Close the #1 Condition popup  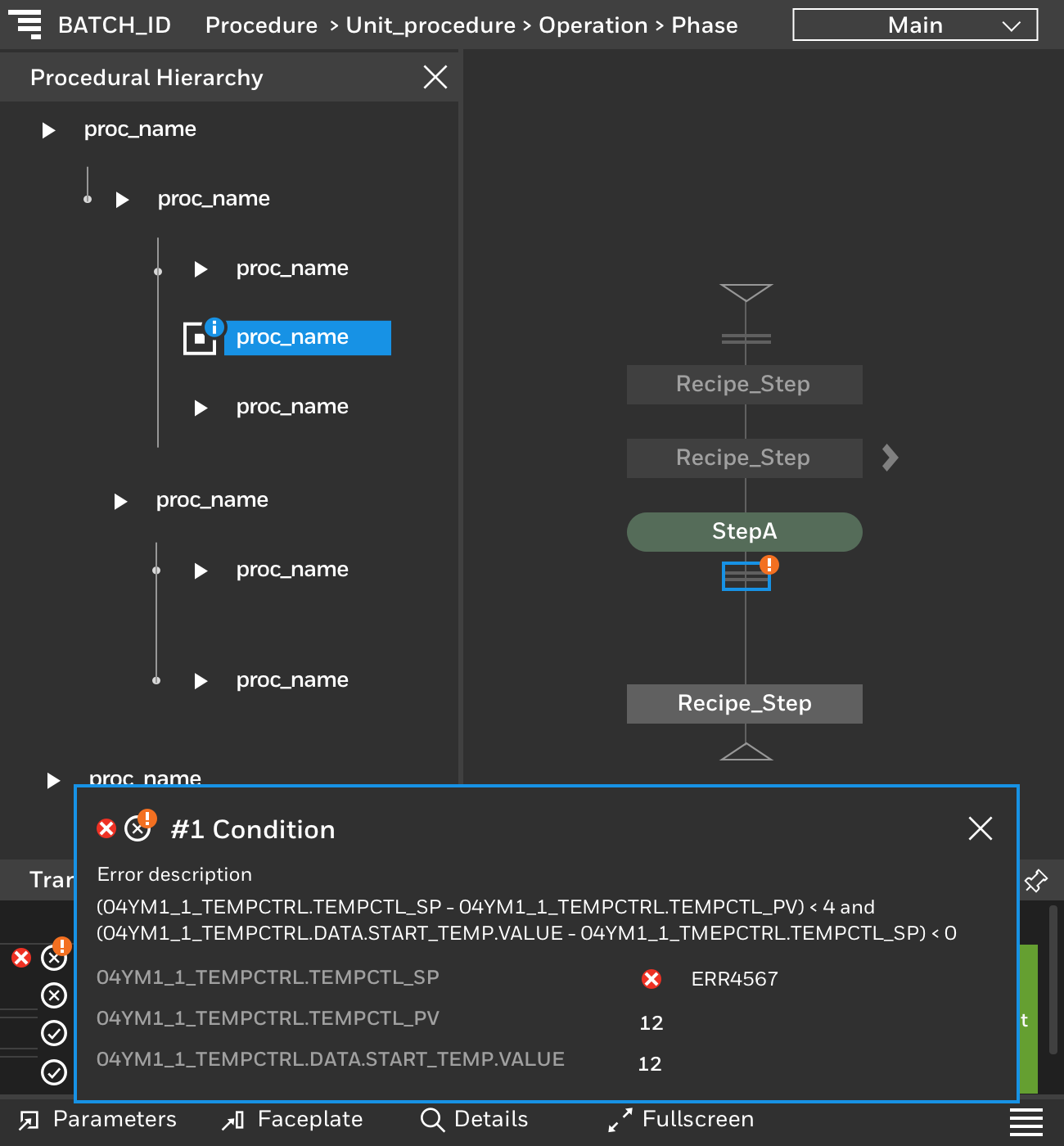980,828
